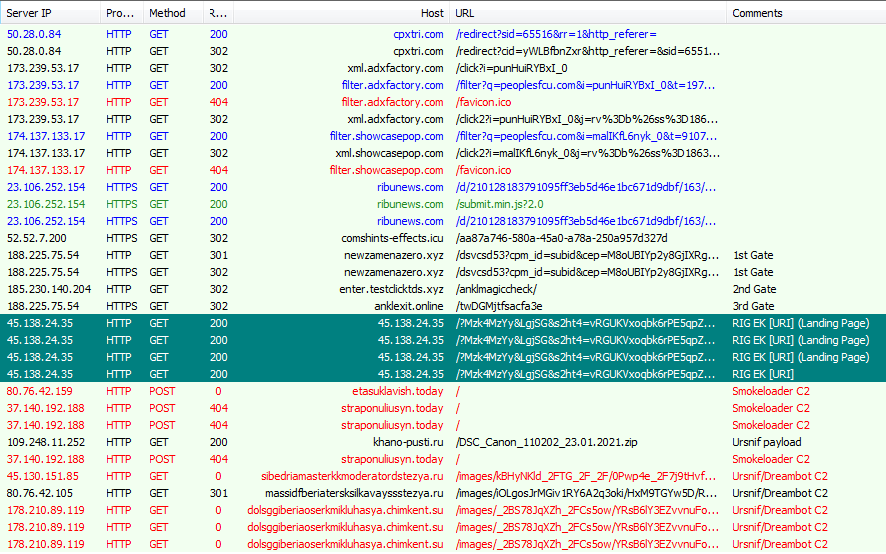Select IP 45.130.151.85

[43, 476]
